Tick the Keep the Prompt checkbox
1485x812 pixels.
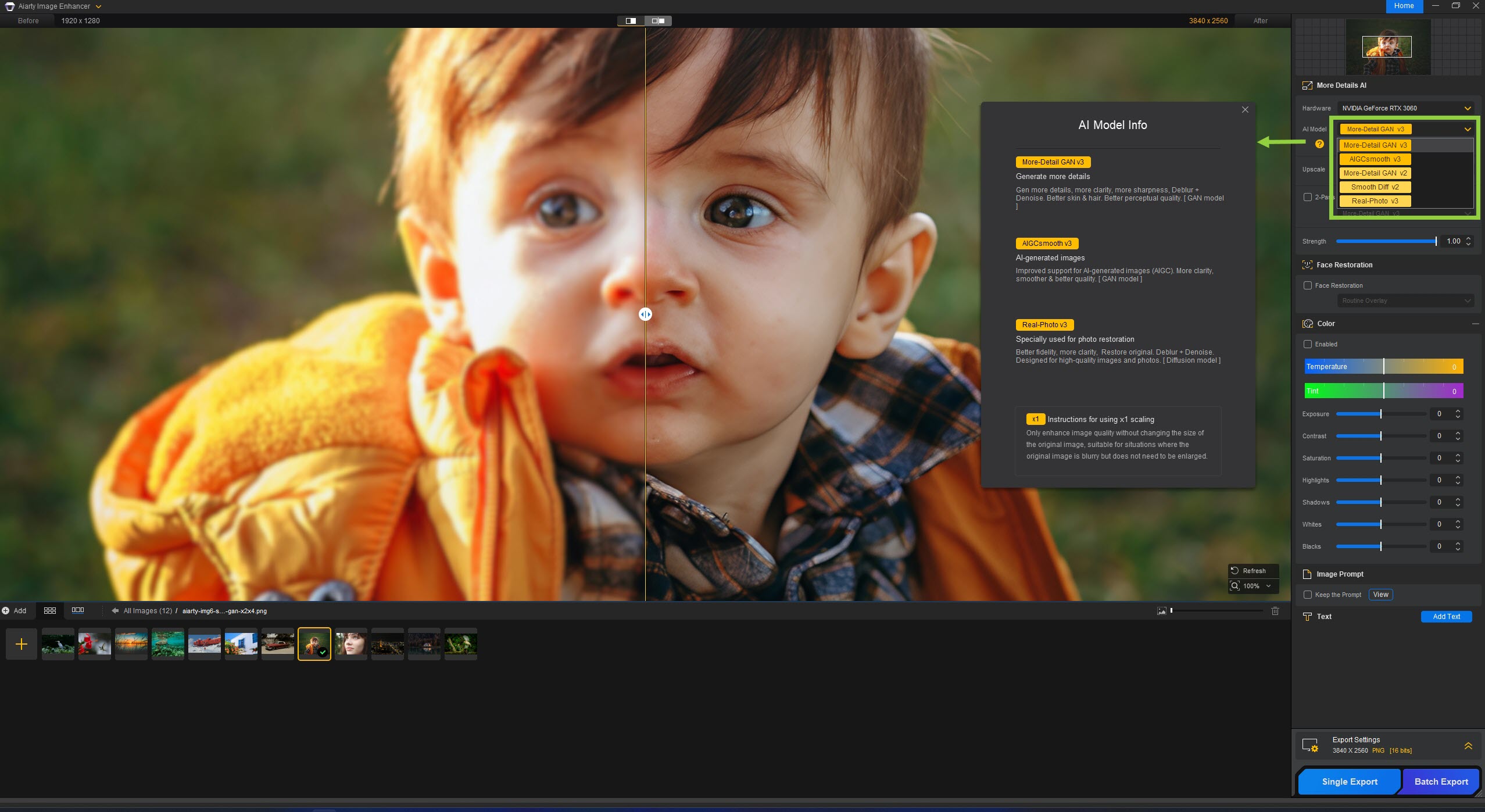(x=1308, y=595)
